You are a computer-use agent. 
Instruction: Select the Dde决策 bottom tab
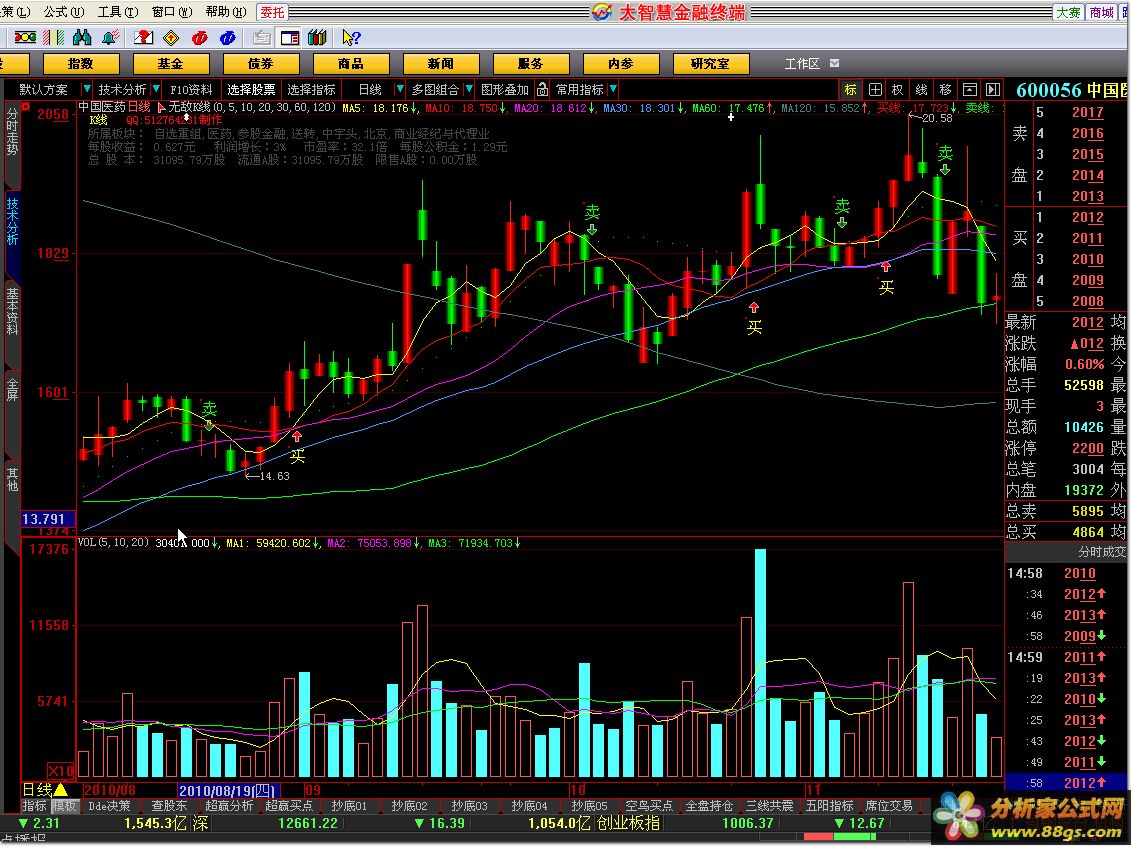click(x=108, y=806)
